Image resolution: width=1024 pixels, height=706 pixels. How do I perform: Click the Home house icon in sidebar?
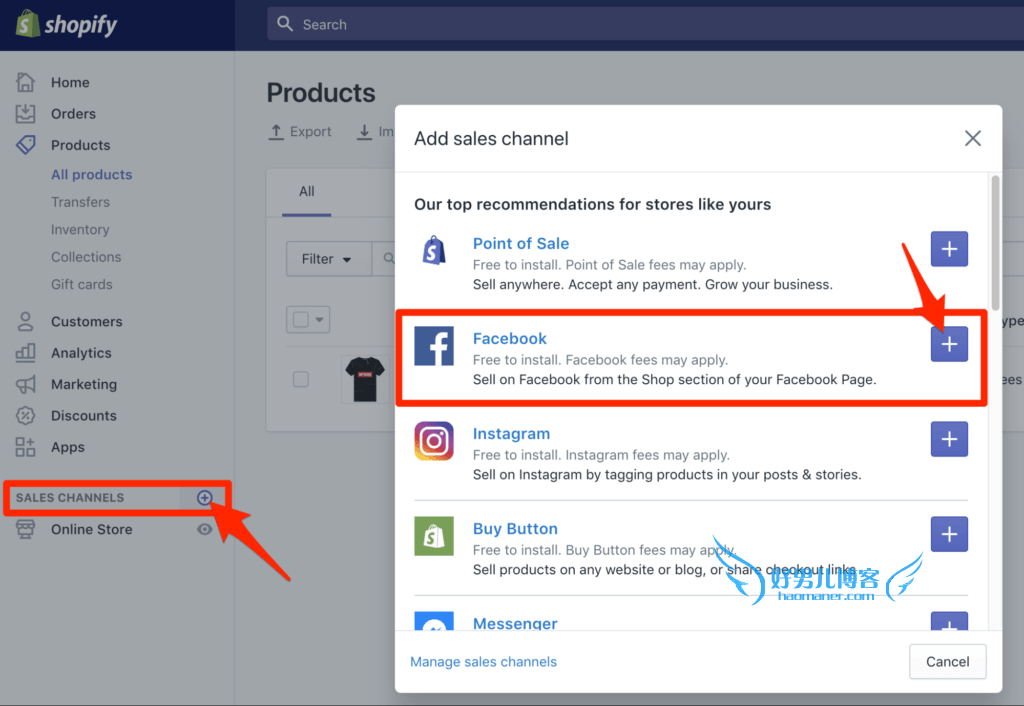[x=25, y=82]
